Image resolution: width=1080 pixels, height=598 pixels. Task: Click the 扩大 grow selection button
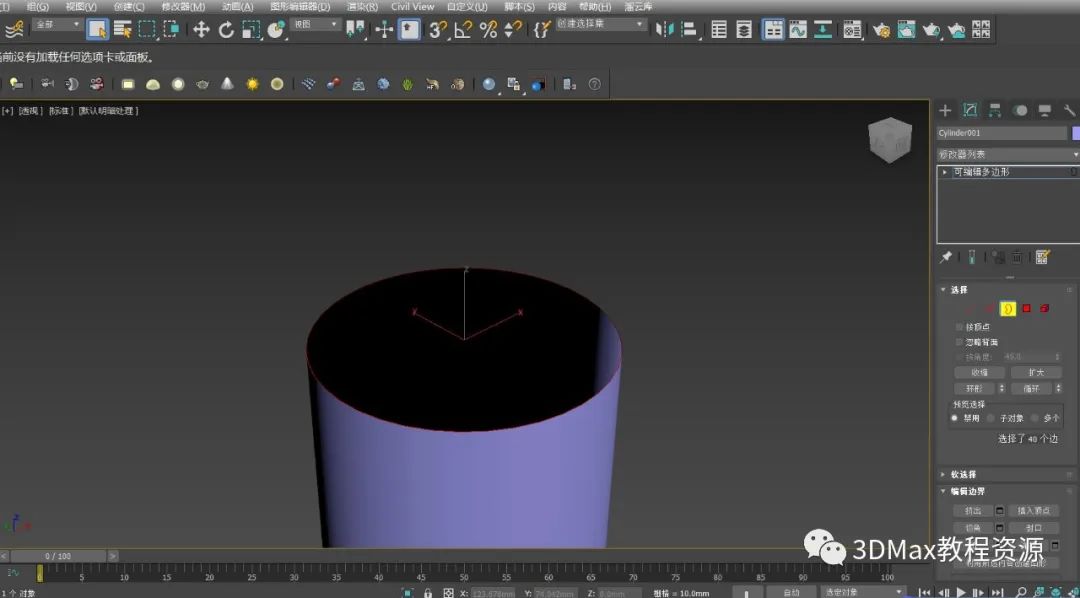point(1035,372)
